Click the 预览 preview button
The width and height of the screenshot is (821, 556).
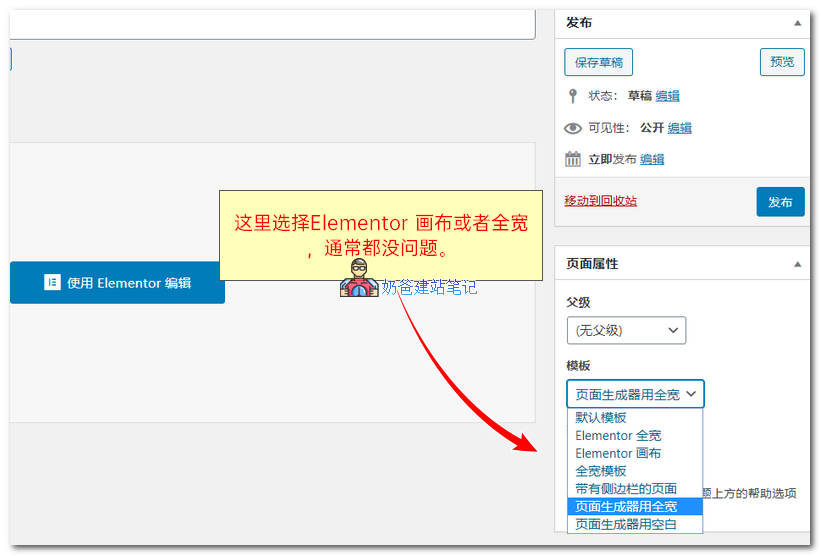pyautogui.click(x=782, y=62)
